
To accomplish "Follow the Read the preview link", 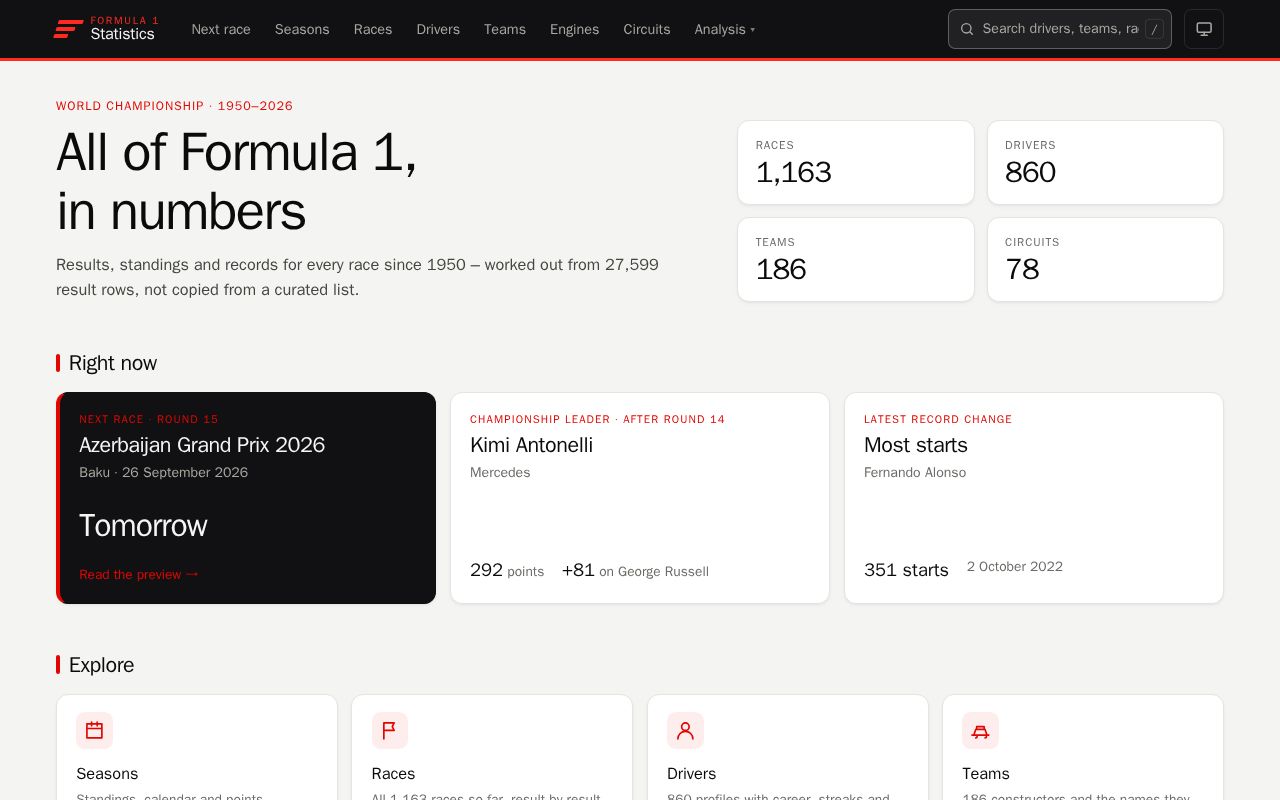I will [x=139, y=574].
